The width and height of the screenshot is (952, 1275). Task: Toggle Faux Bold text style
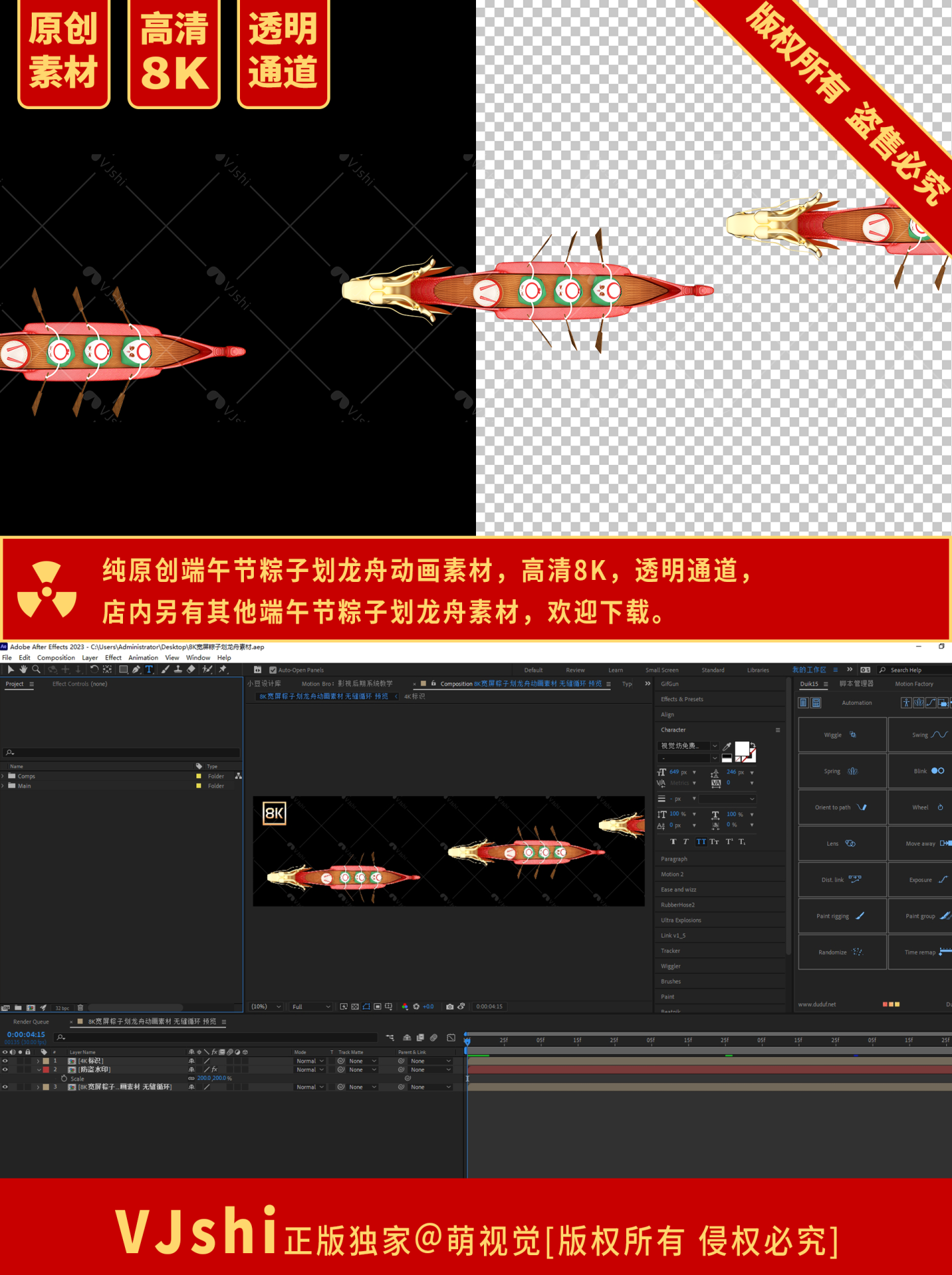(x=673, y=842)
